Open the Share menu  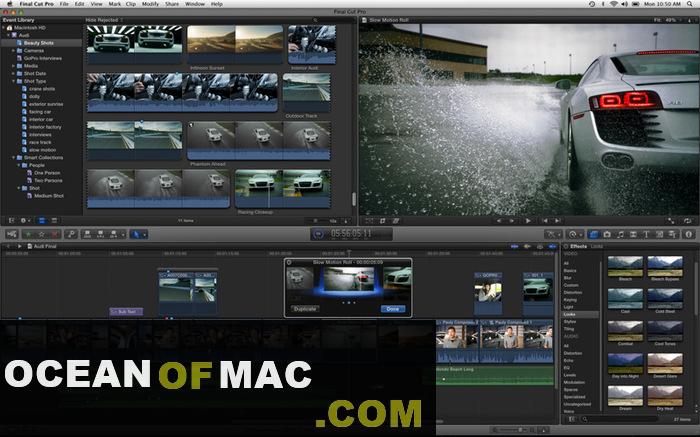pyautogui.click(x=172, y=4)
